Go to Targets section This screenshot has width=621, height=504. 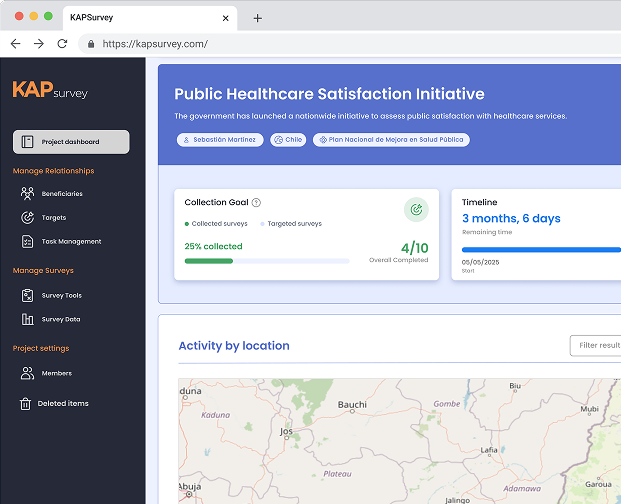[x=54, y=217]
